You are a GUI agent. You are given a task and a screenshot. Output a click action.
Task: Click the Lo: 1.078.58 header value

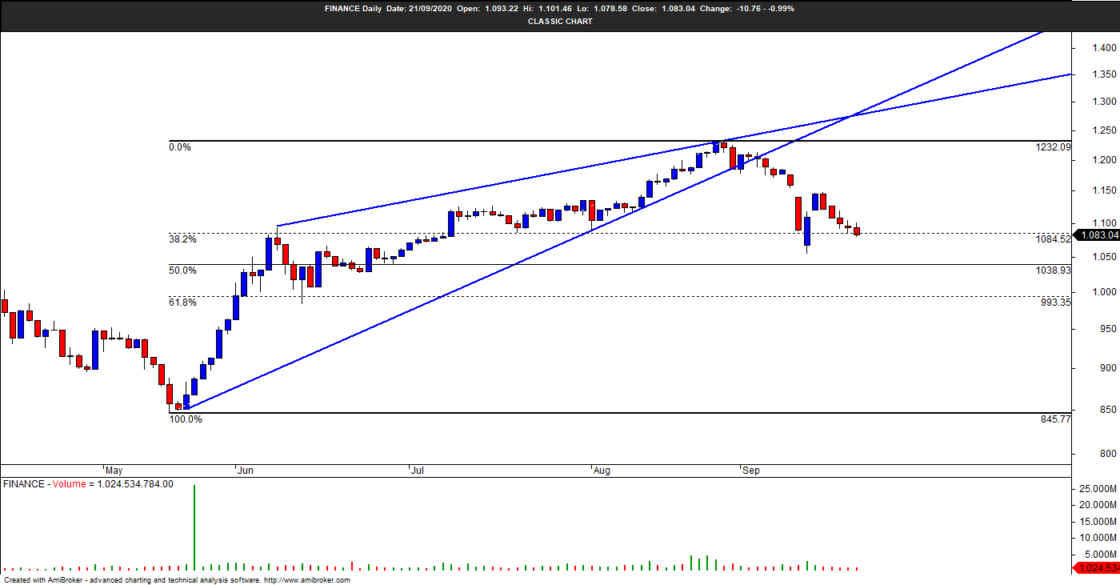point(602,9)
